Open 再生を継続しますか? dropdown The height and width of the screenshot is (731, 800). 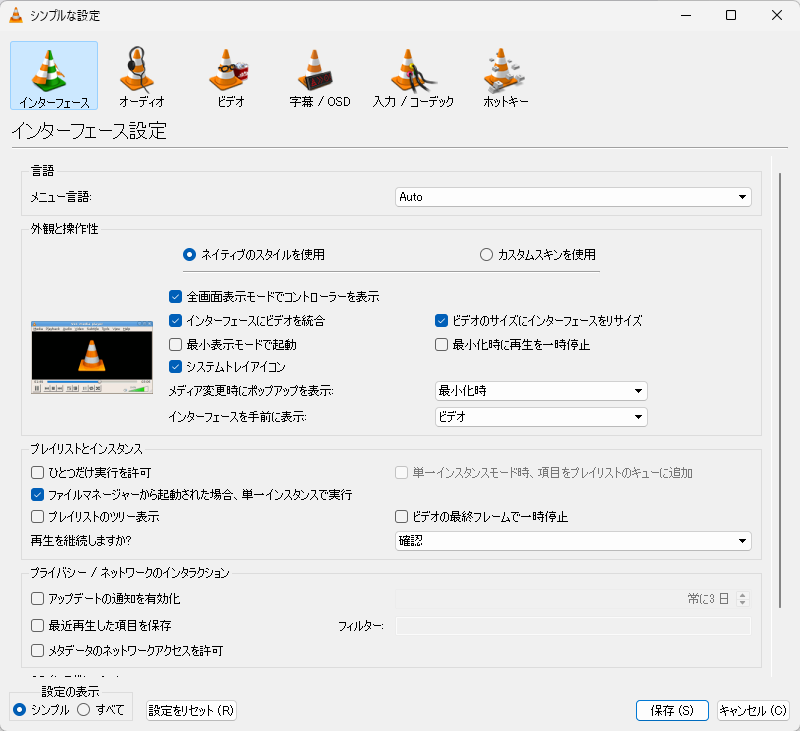click(573, 541)
